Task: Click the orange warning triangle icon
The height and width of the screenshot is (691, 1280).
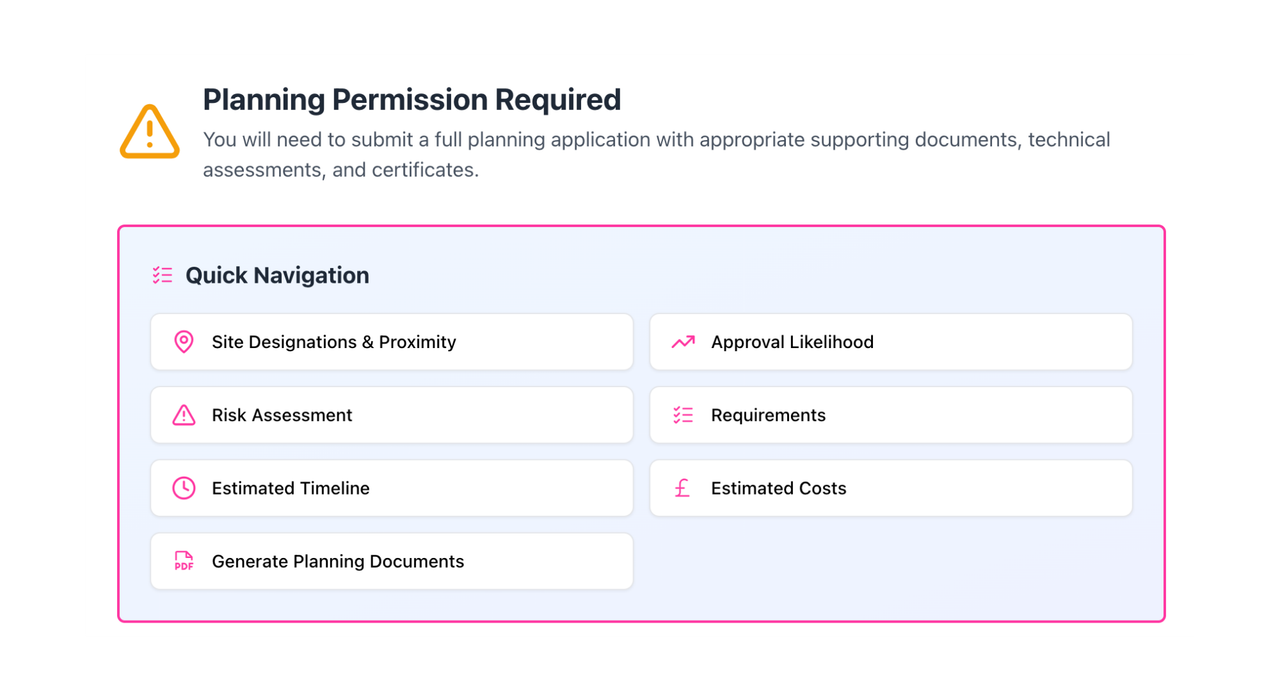Action: [149, 131]
